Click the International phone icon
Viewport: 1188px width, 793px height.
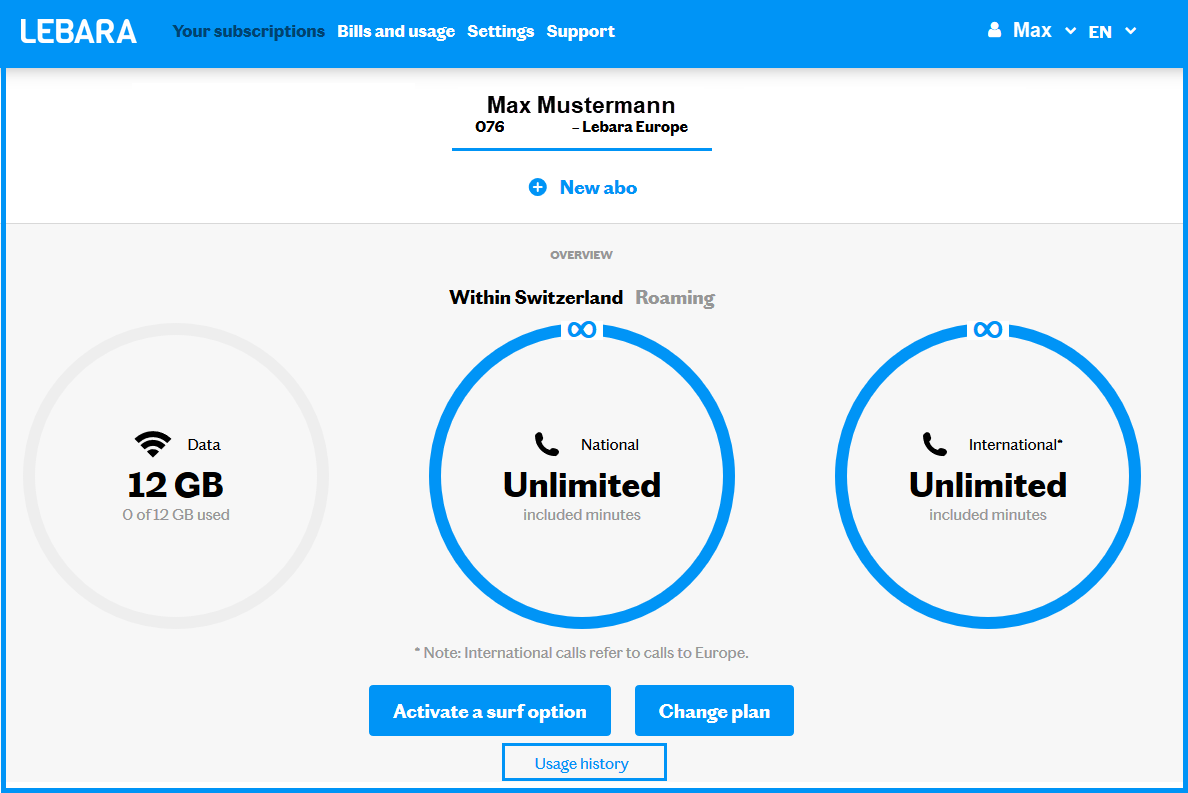pos(935,444)
